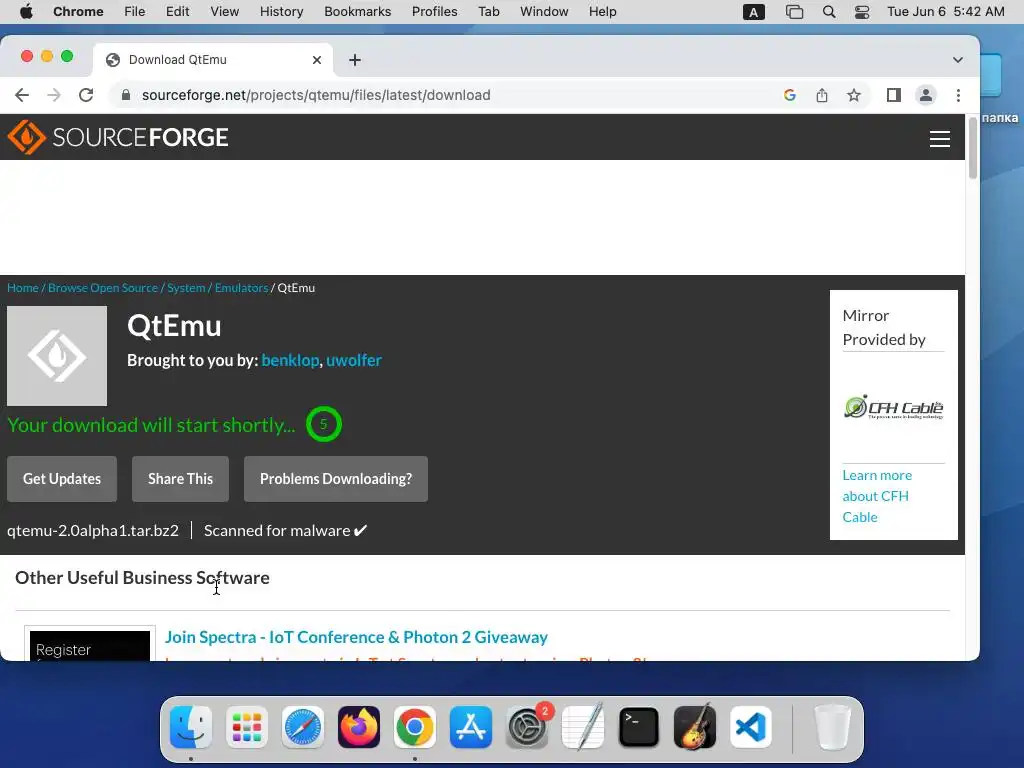Open Control Center in menu bar
Image resolution: width=1024 pixels, height=768 pixels.
pyautogui.click(x=862, y=12)
